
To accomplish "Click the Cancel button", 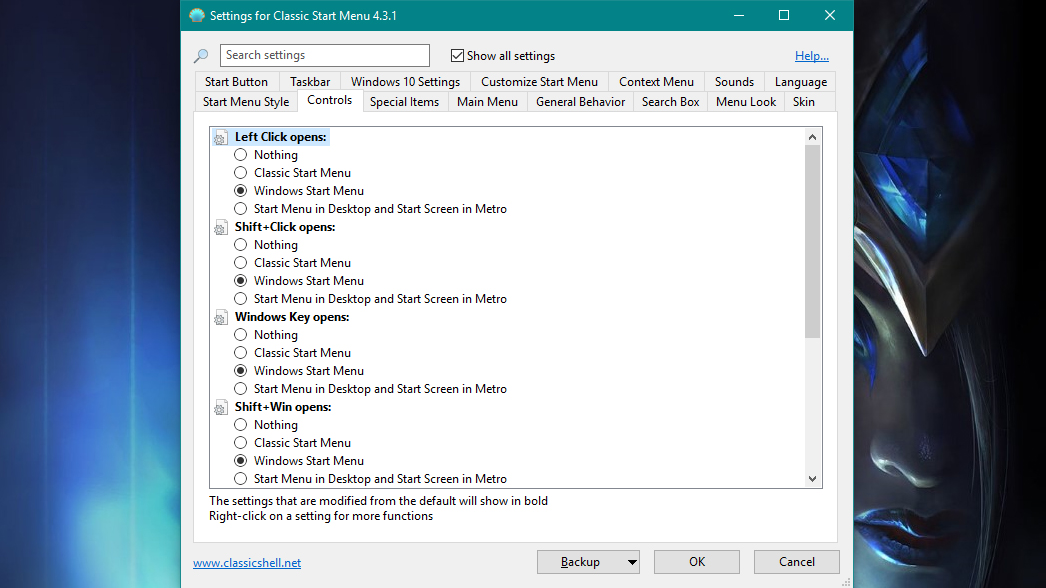I will coord(797,562).
